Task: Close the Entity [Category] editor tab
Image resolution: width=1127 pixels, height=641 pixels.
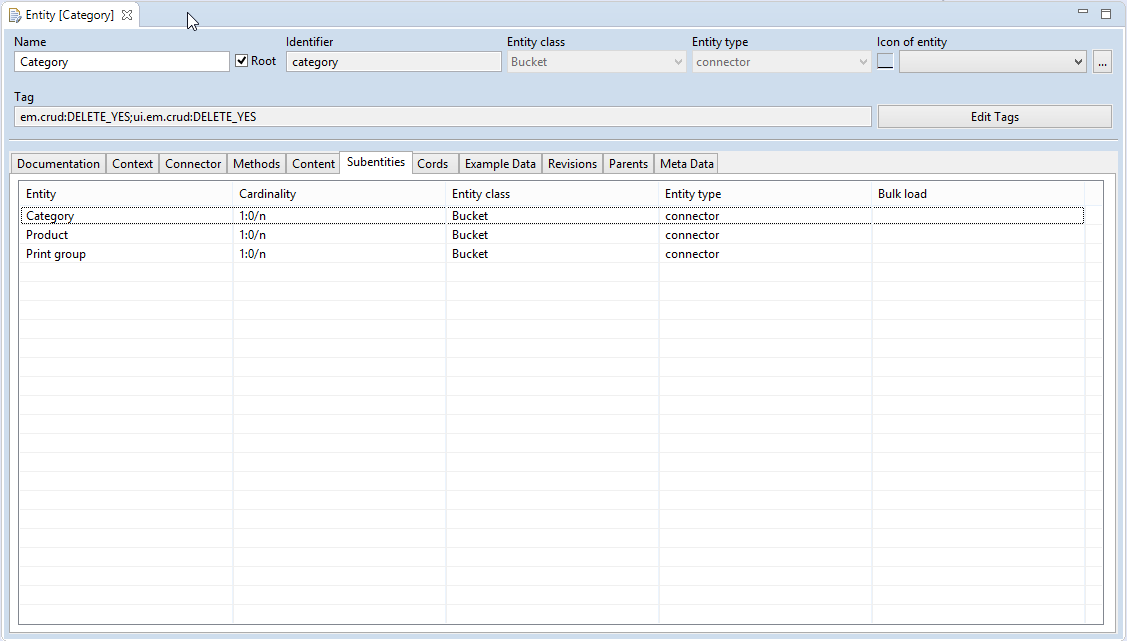Action: pos(127,16)
